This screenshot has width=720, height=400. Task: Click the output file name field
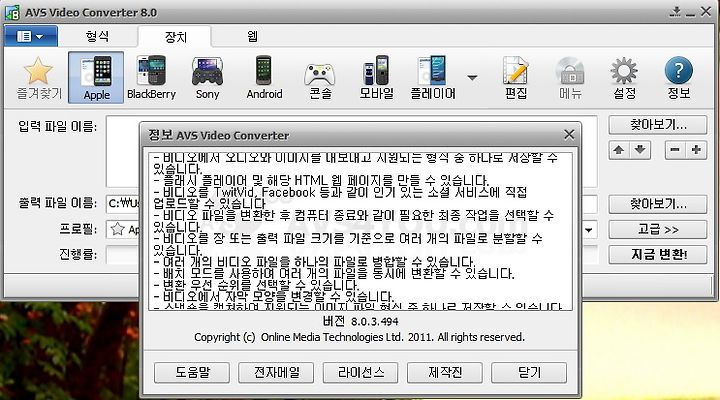124,203
